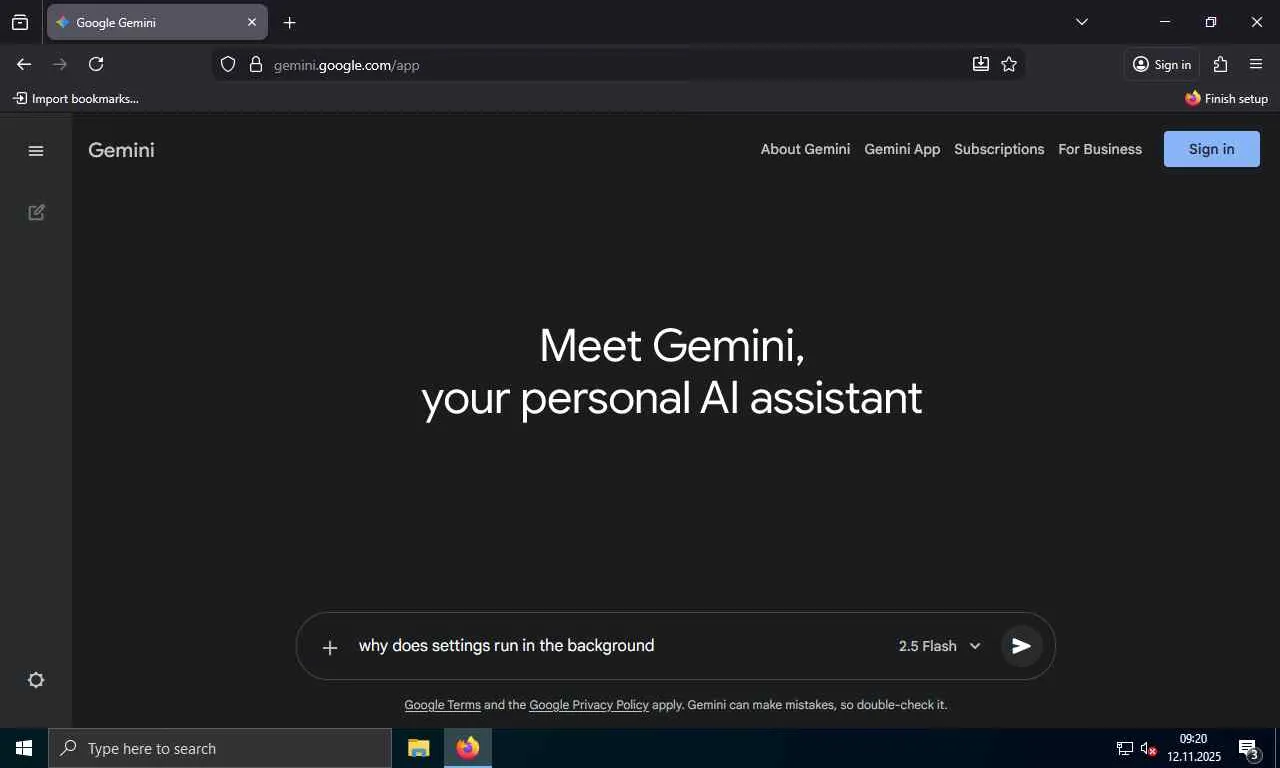Viewport: 1280px width, 768px height.
Task: Click Import bookmarks in bookmarks bar
Action: tap(76, 98)
